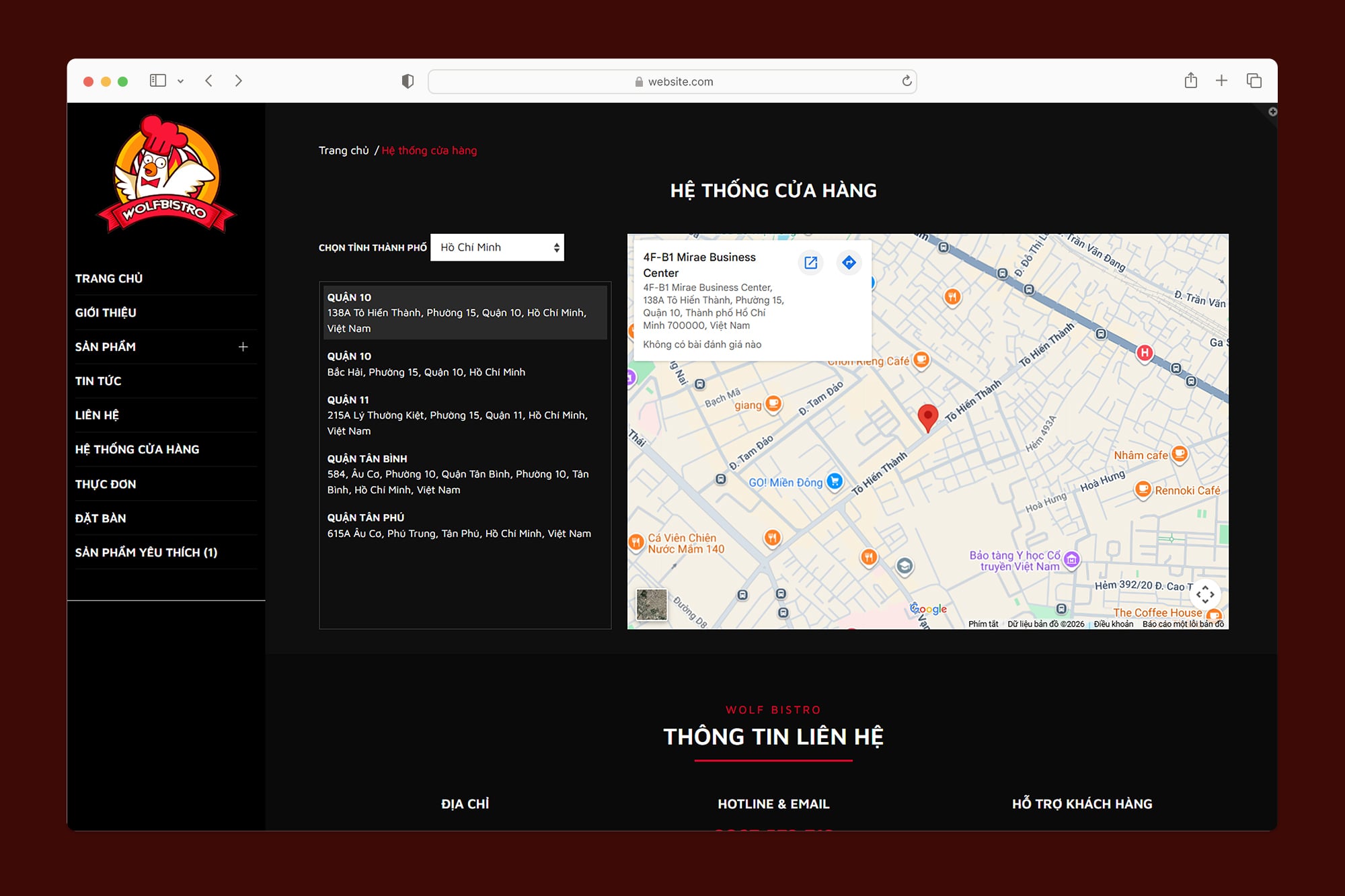Screen dimensions: 1345x896
Task: Click the directions icon in map info card
Action: [849, 263]
